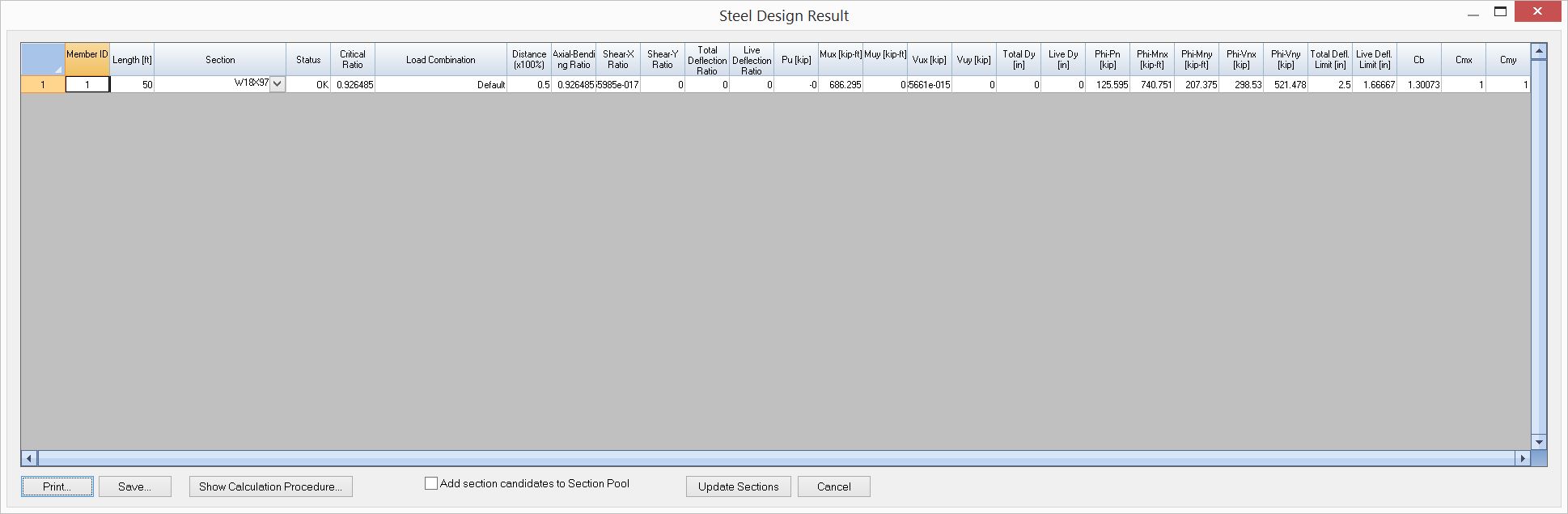Select the Phi-Mnx [kip-ft] column header
Screen dimensions: 1568x514
(1152, 60)
